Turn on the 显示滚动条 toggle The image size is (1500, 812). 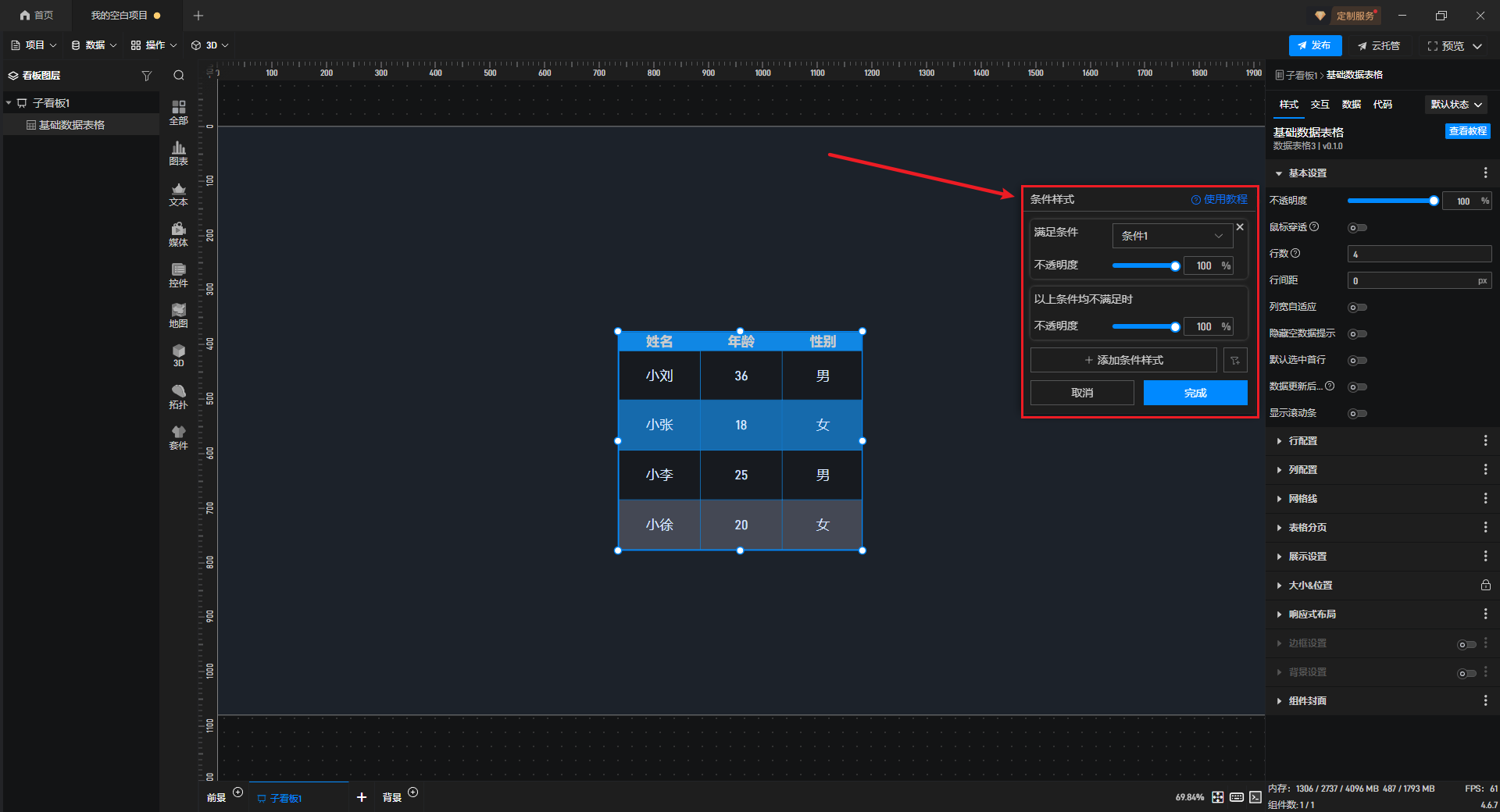coord(1357,414)
